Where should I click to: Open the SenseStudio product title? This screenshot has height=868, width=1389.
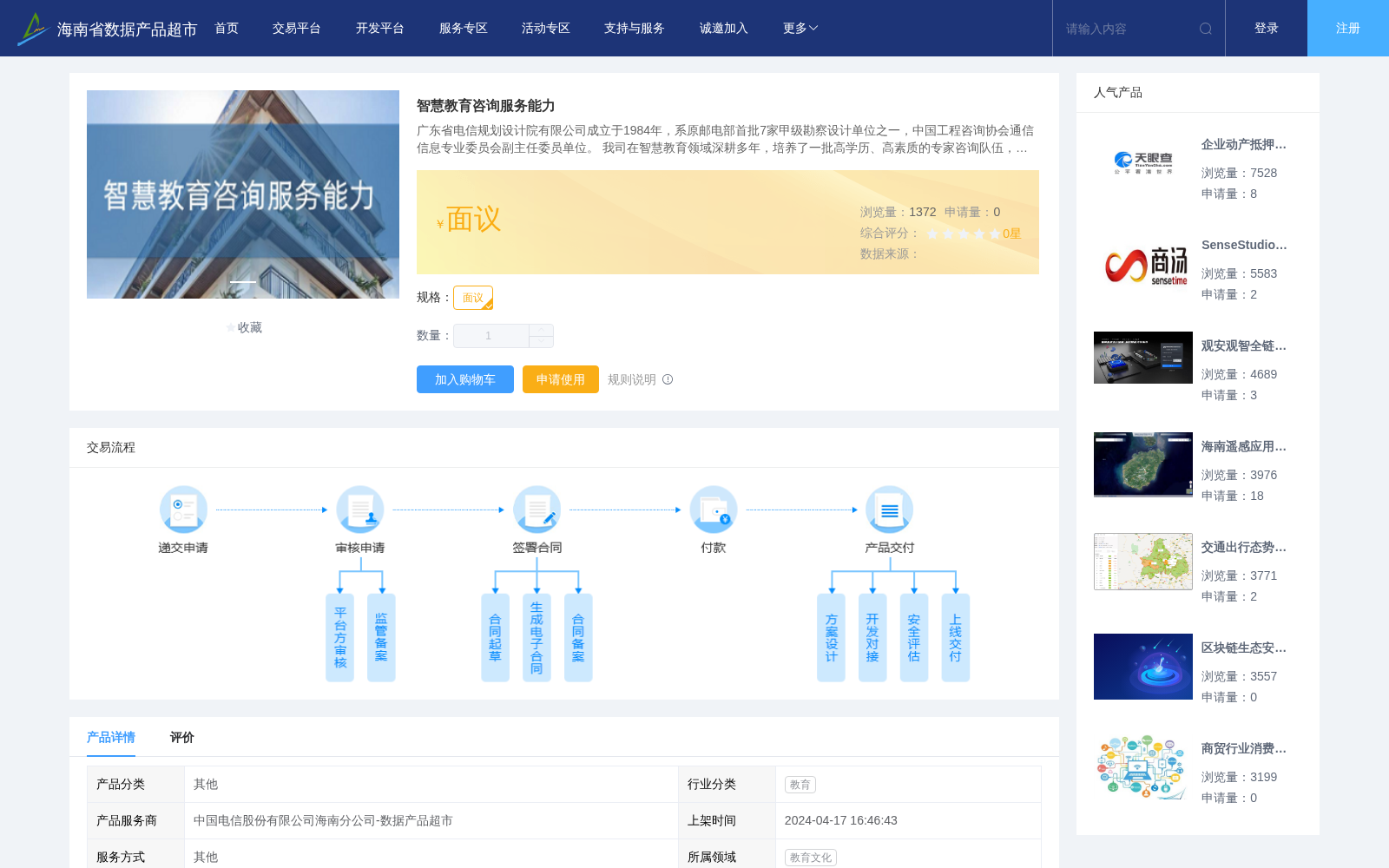point(1244,246)
